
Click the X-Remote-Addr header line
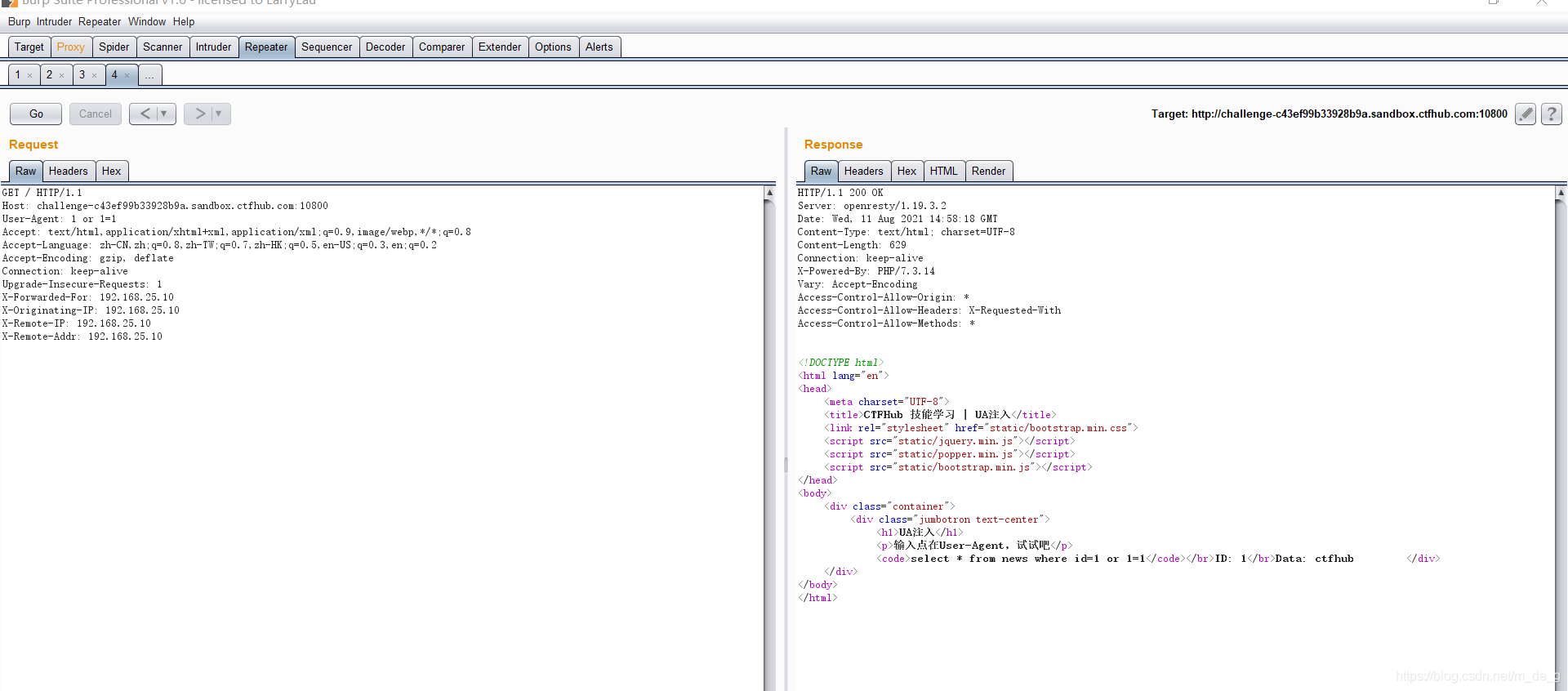[x=82, y=337]
